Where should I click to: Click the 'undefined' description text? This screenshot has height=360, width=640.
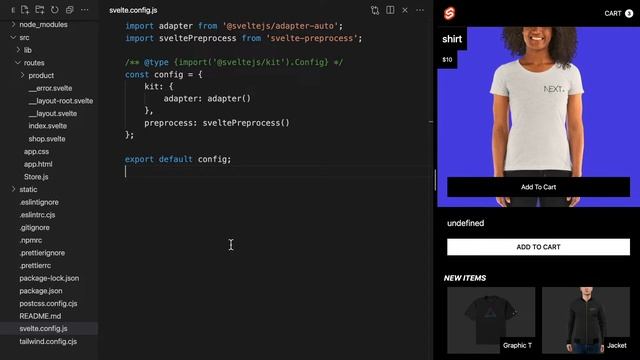pyautogui.click(x=465, y=223)
